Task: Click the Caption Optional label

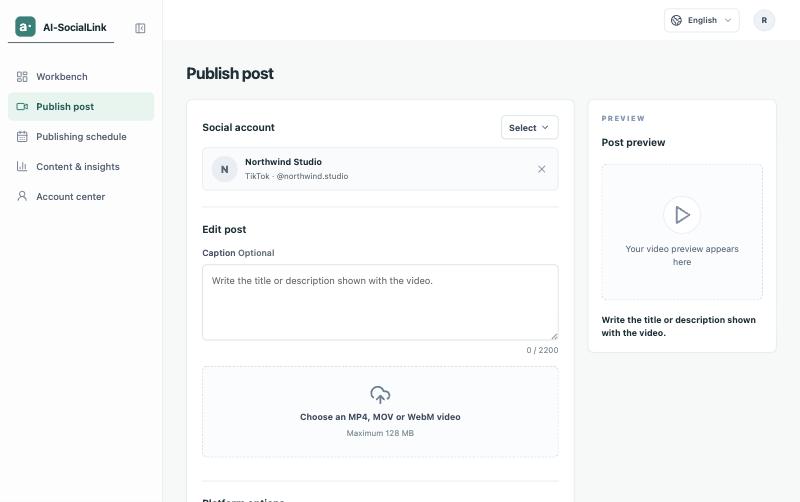Action: click(238, 253)
